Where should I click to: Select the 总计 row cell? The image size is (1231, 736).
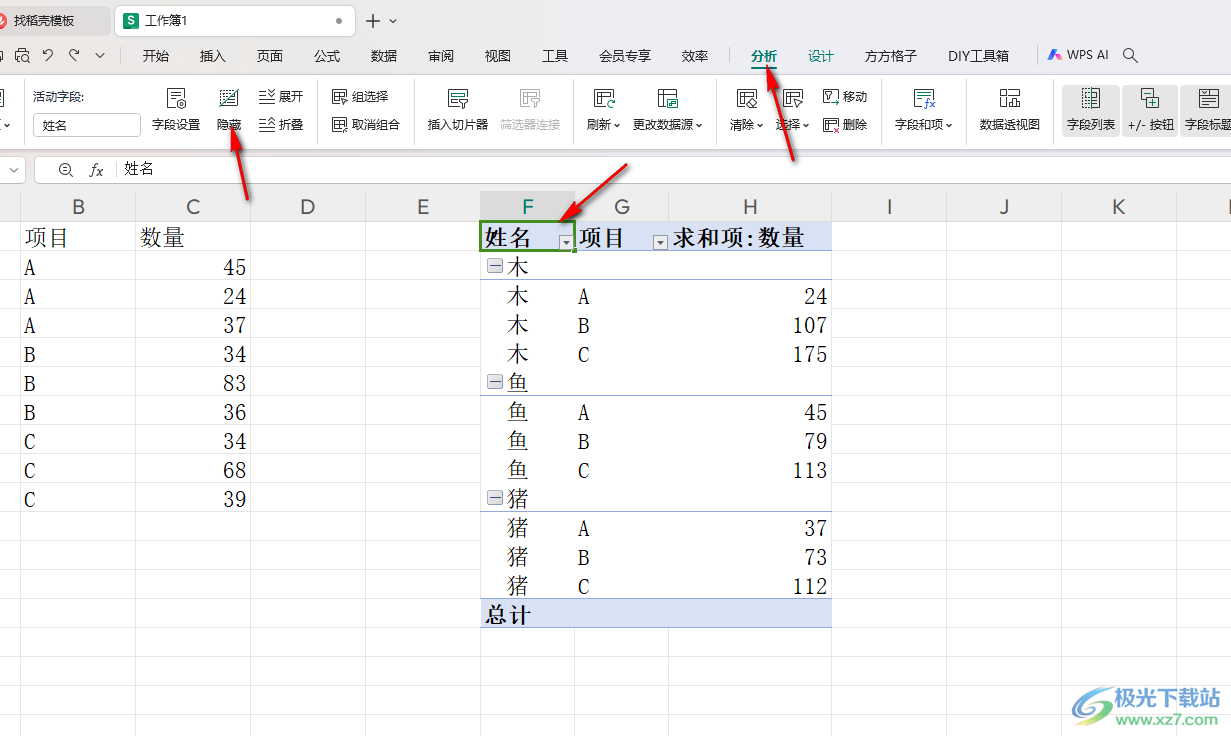(x=527, y=614)
